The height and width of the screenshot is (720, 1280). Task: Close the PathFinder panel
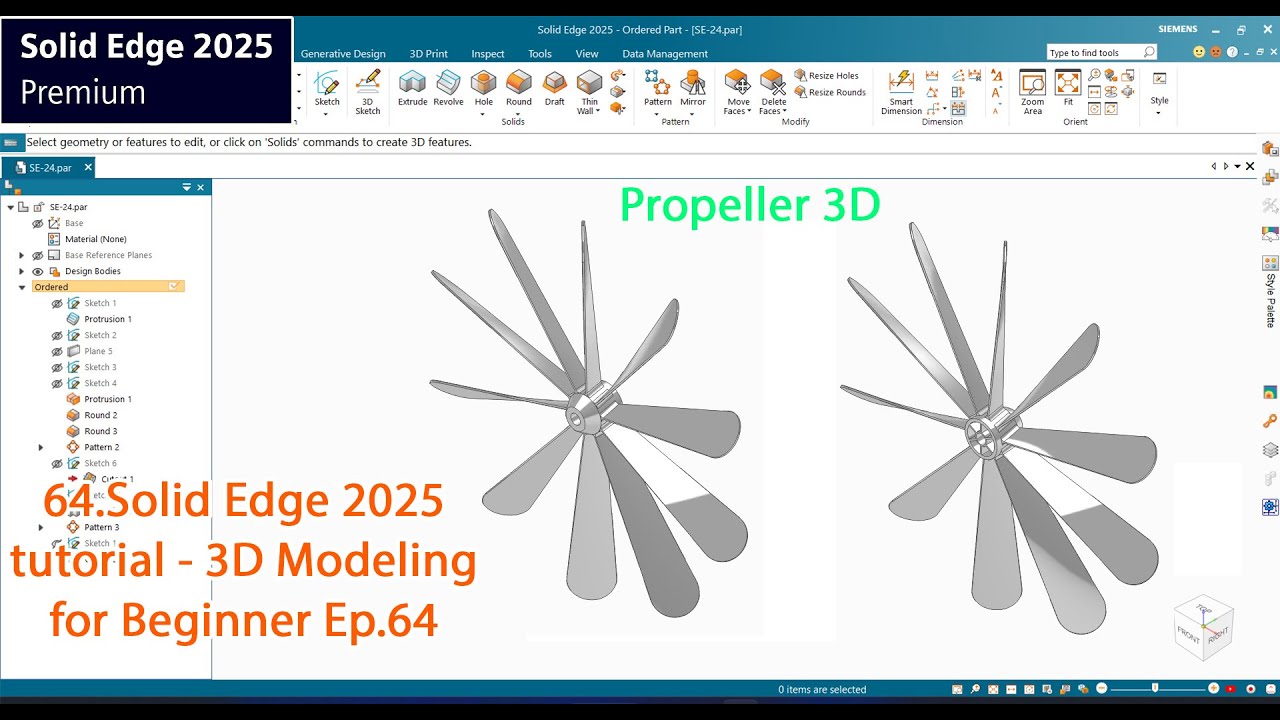coord(200,187)
